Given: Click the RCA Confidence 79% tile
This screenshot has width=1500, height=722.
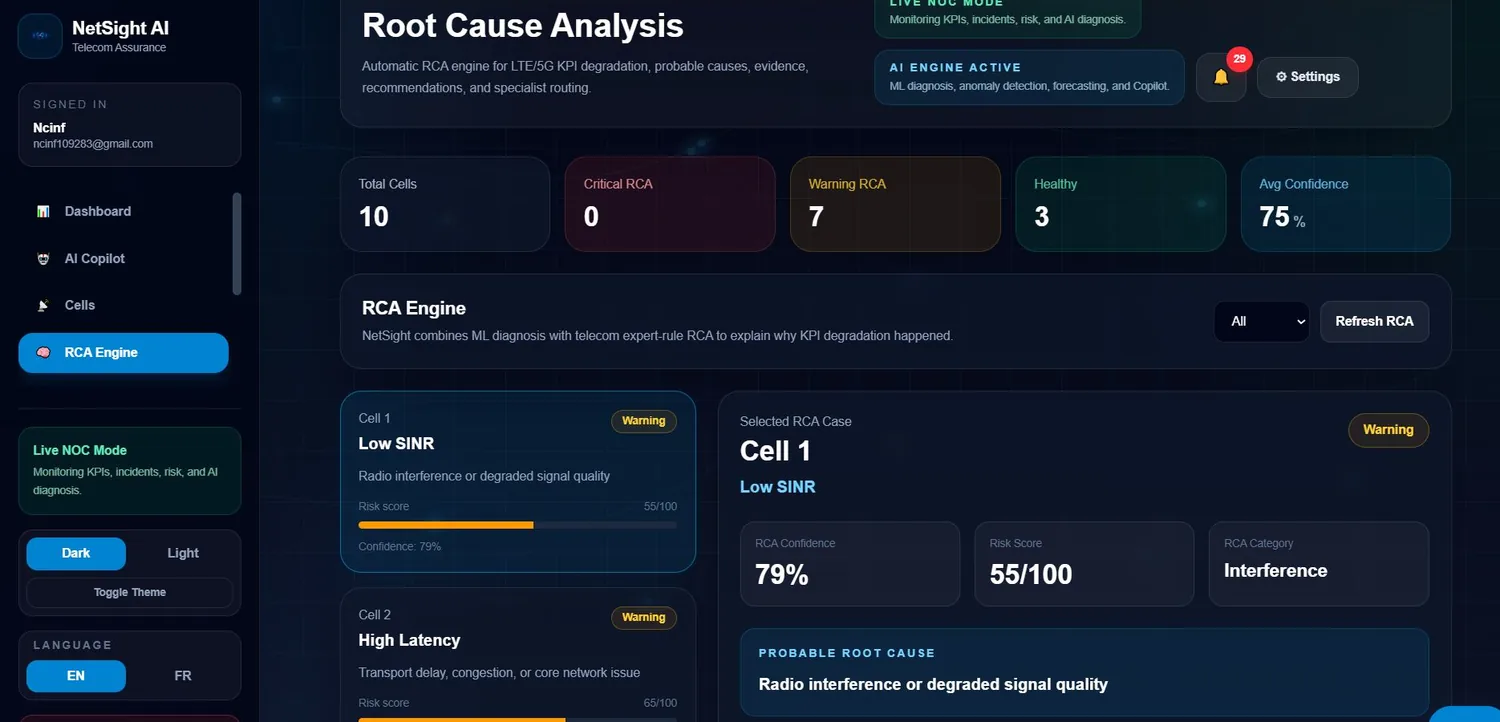Looking at the screenshot, I should tap(849, 564).
